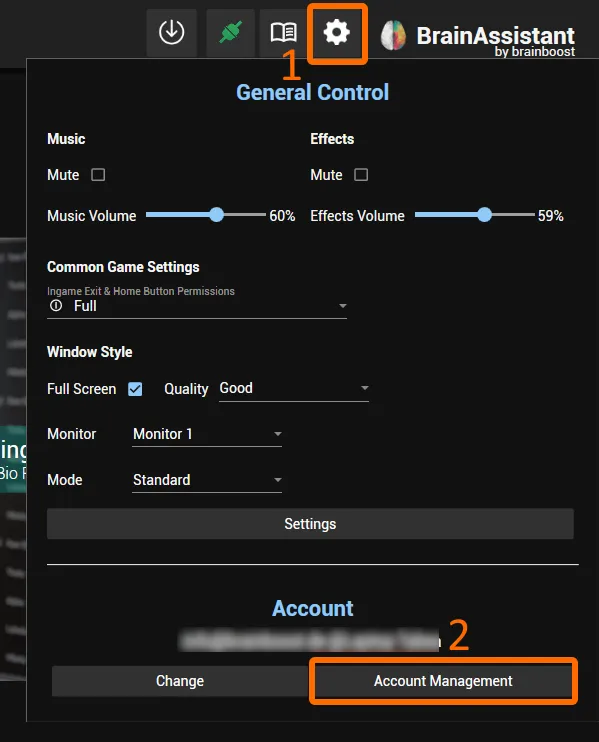Click the Window Style label
Viewport: 599px width, 742px height.
89,352
